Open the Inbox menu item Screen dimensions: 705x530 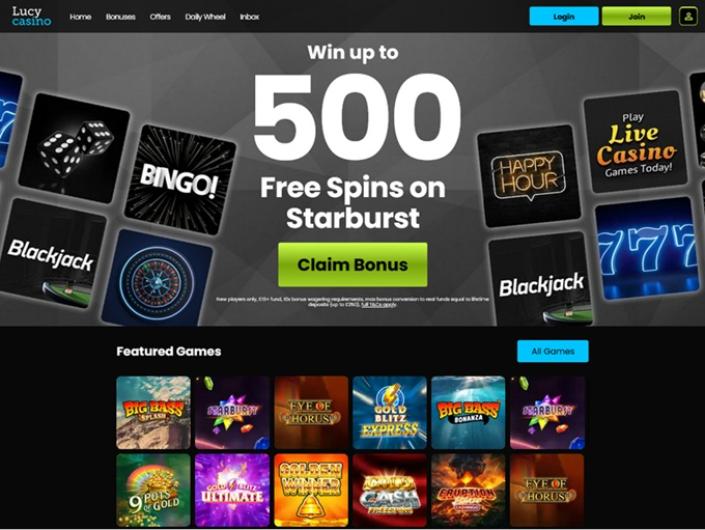click(250, 17)
